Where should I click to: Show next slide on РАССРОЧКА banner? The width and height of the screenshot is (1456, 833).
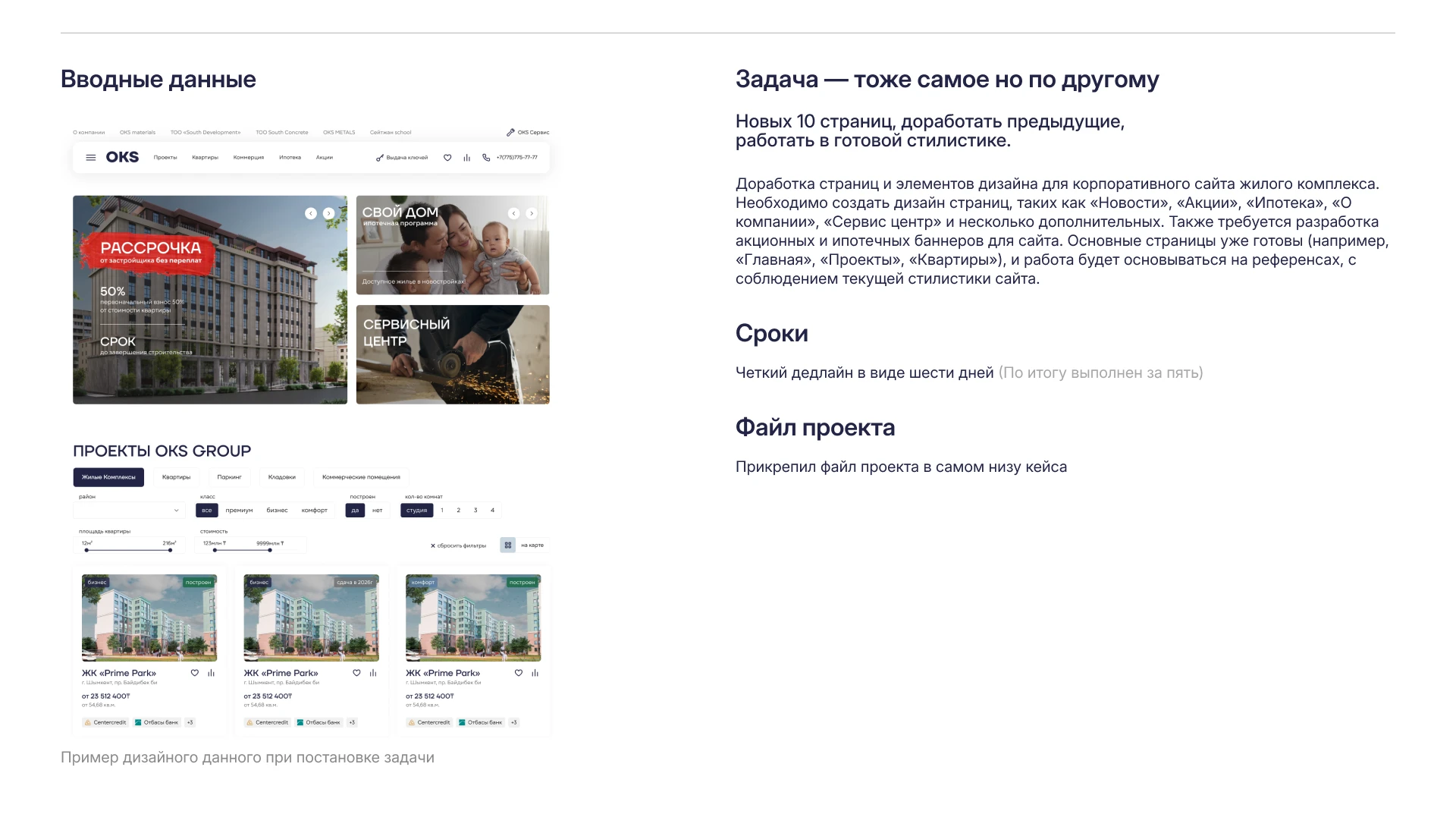(328, 214)
